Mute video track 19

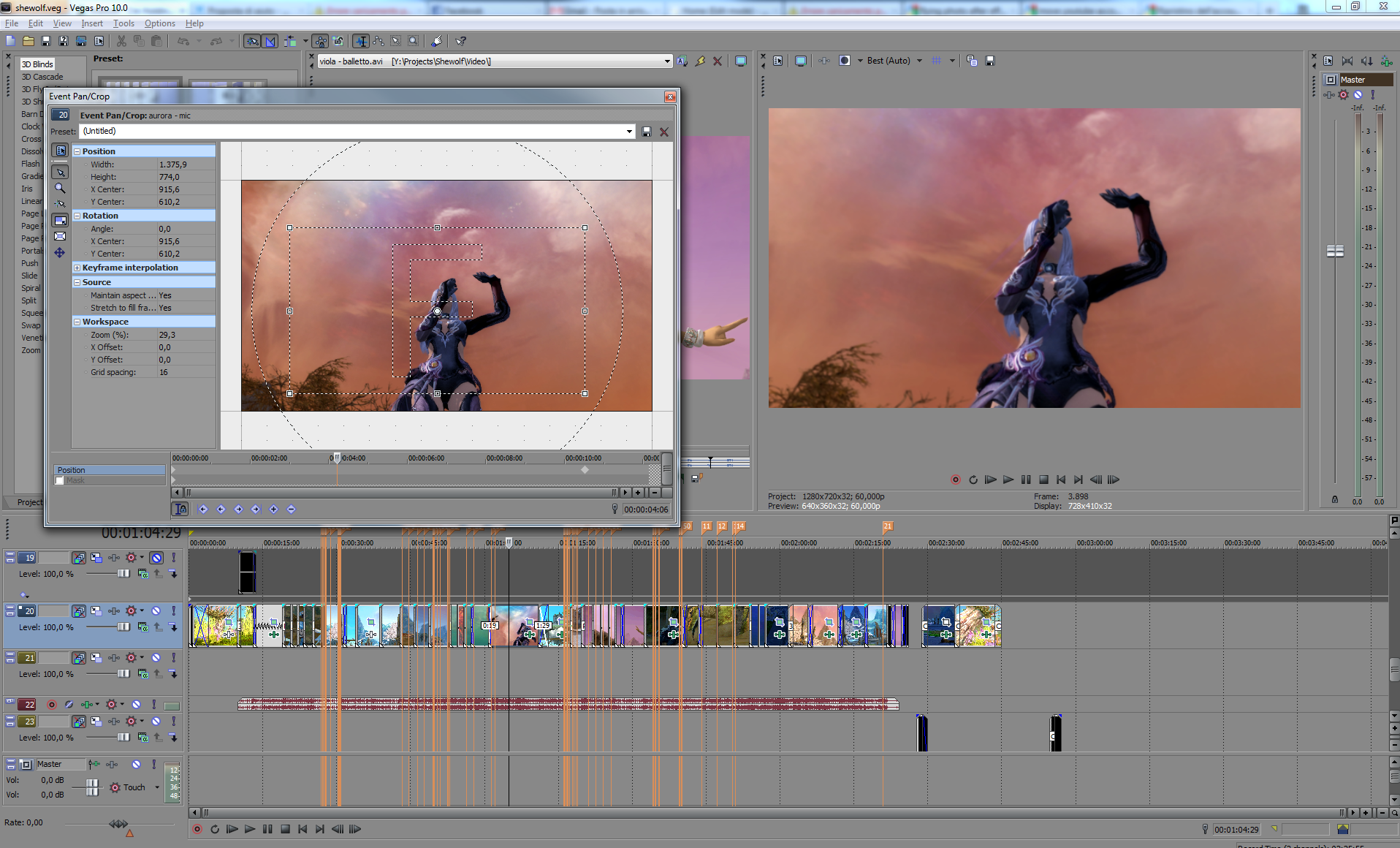click(x=156, y=558)
